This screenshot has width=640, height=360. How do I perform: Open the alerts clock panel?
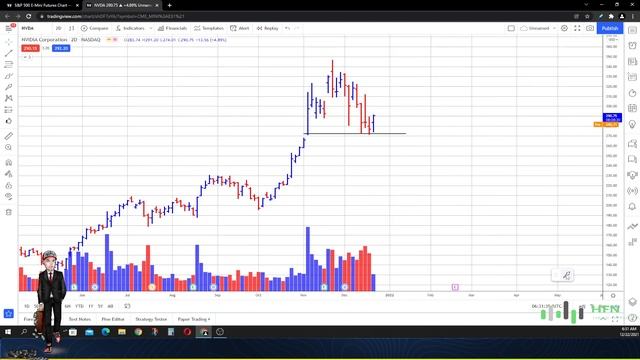click(632, 46)
